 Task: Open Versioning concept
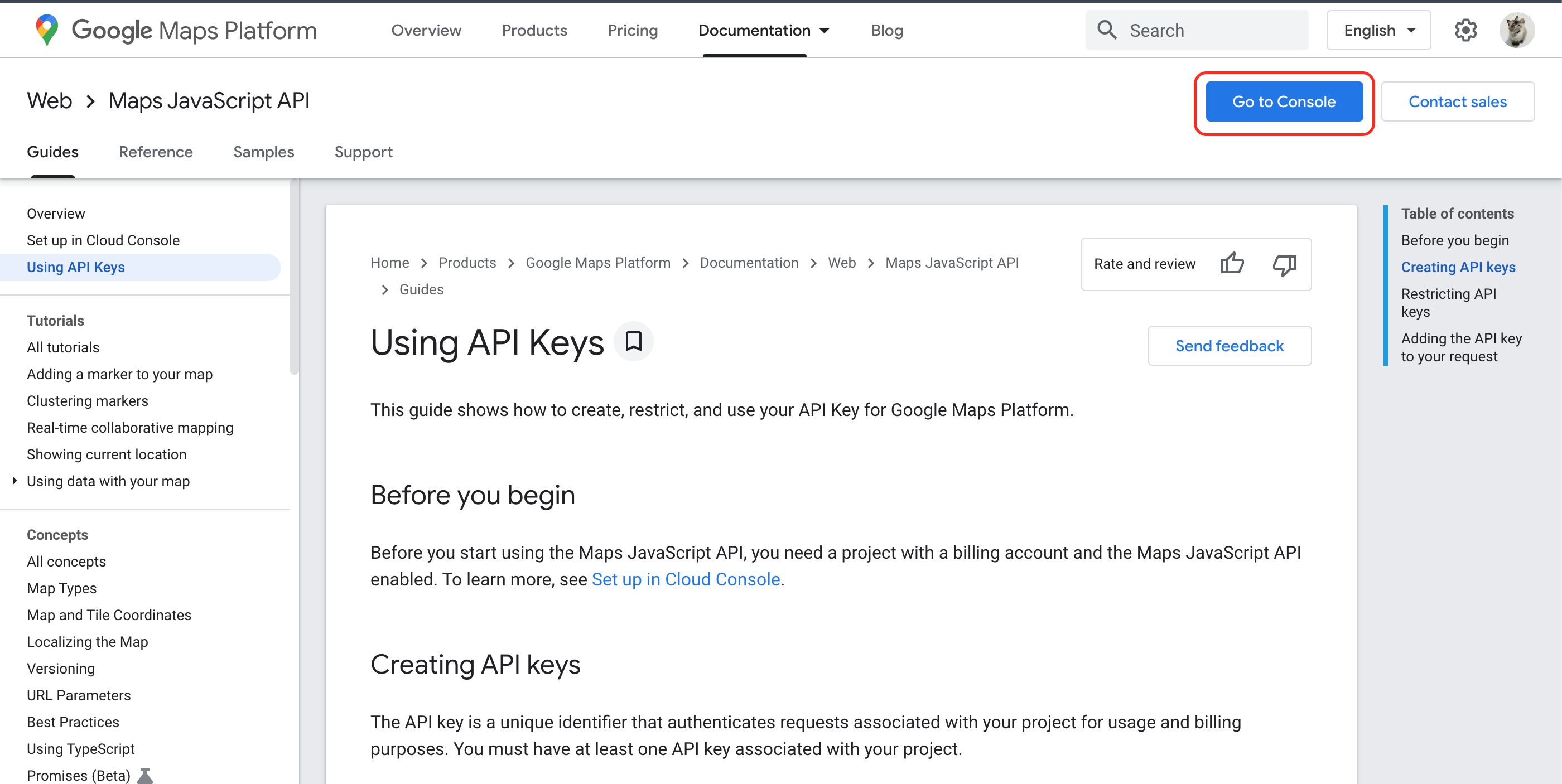click(61, 668)
